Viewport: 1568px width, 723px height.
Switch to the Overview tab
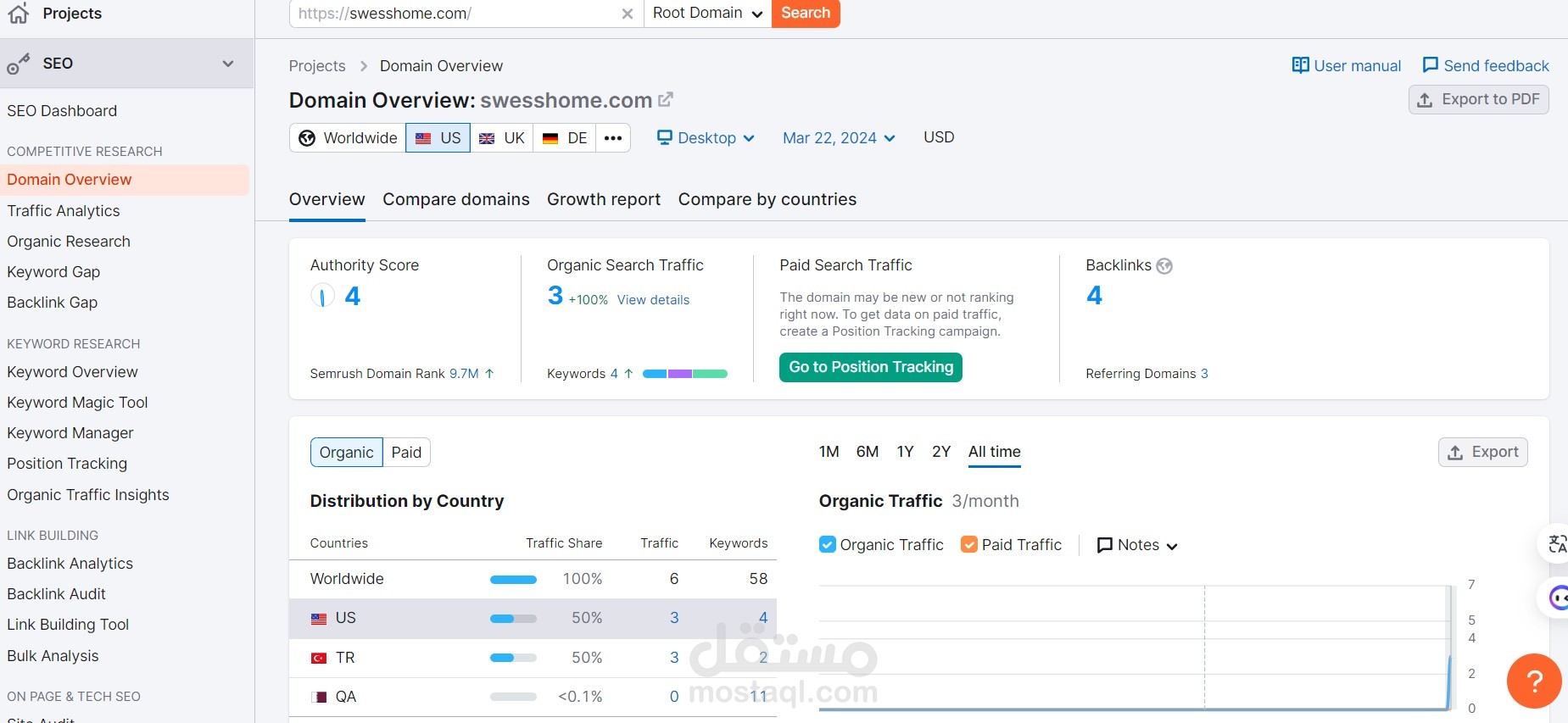coord(327,199)
